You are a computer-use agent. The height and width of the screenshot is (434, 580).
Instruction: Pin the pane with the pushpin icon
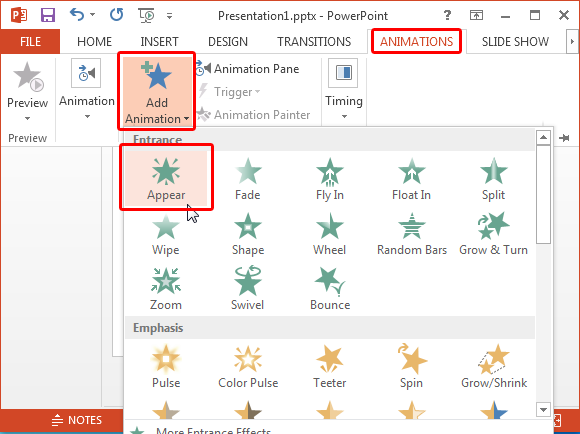coord(564,138)
